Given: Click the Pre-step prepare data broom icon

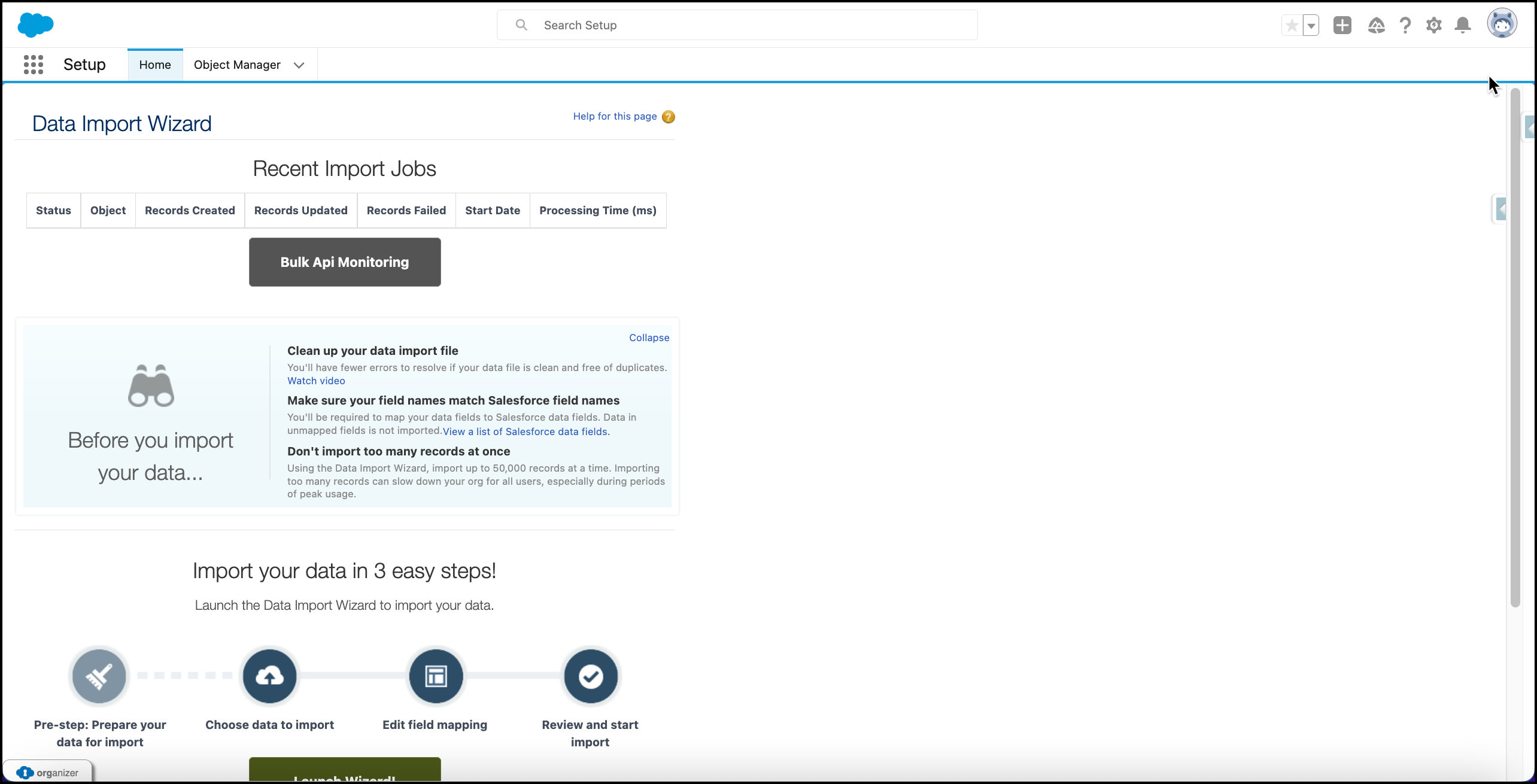Looking at the screenshot, I should tap(99, 676).
